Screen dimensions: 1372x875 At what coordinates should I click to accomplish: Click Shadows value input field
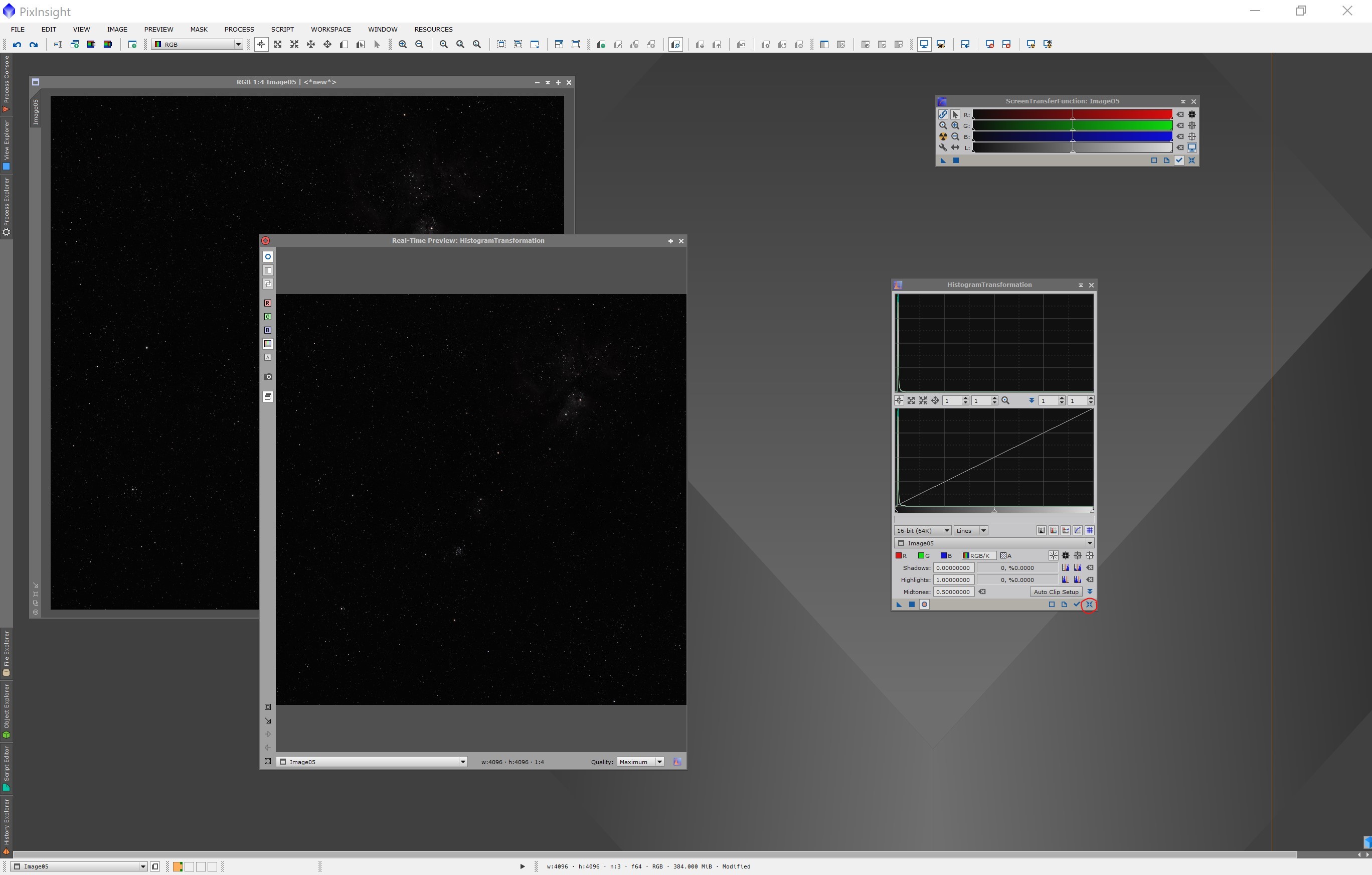coord(954,568)
